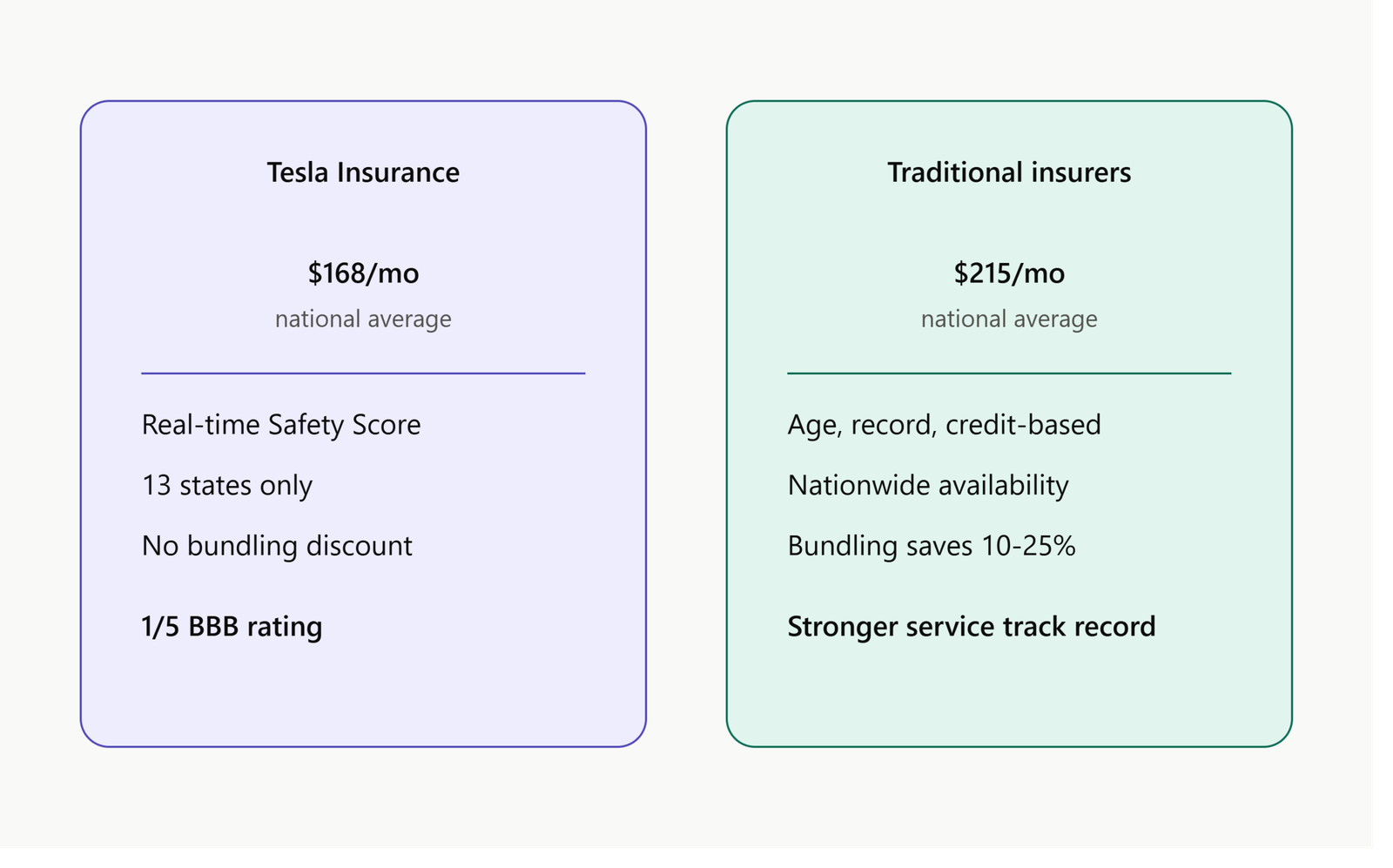The height and width of the screenshot is (868, 1393).
Task: Click empty area of purple Tesla card bottom
Action: [363, 696]
